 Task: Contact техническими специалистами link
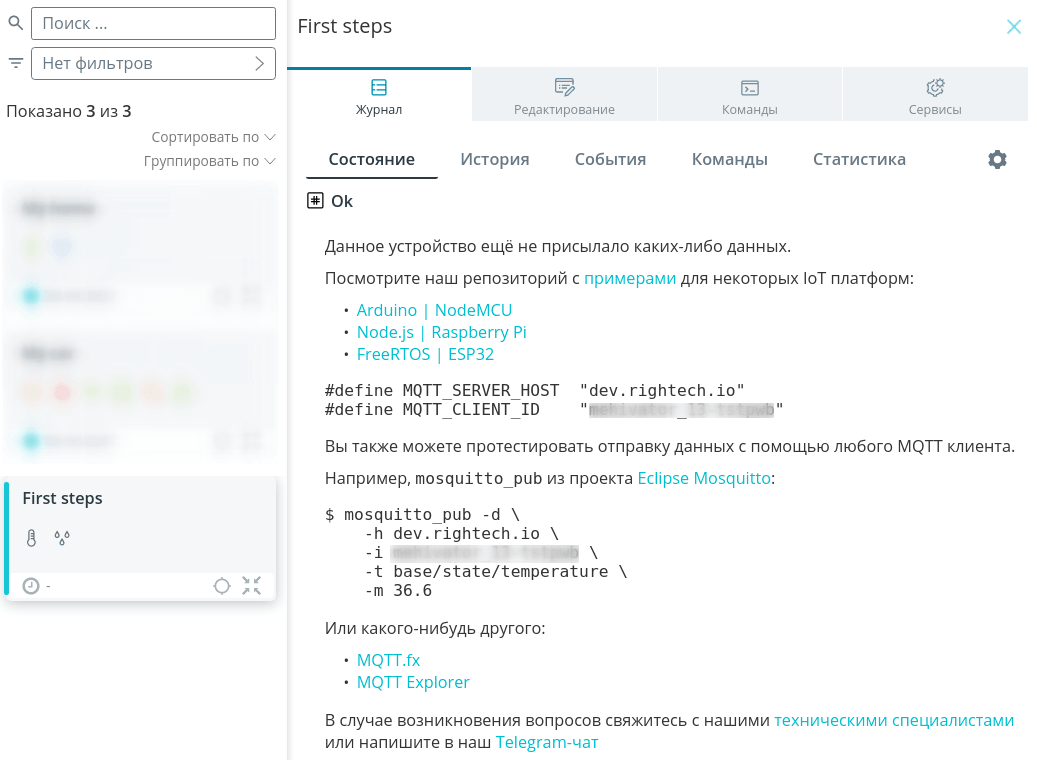click(x=894, y=720)
